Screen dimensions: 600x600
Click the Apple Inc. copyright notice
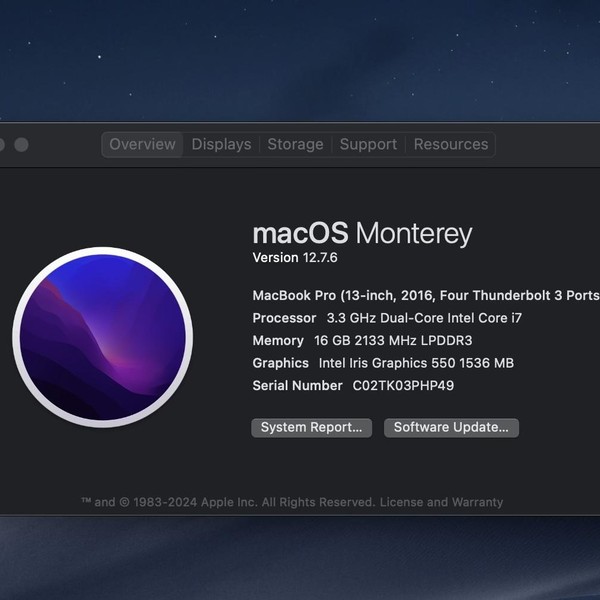tap(228, 502)
